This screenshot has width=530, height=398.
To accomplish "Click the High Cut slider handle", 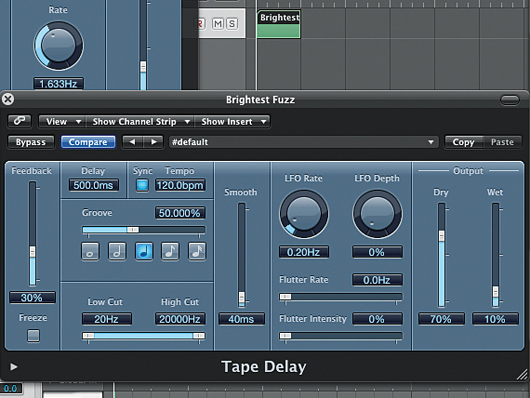I will tap(199, 335).
